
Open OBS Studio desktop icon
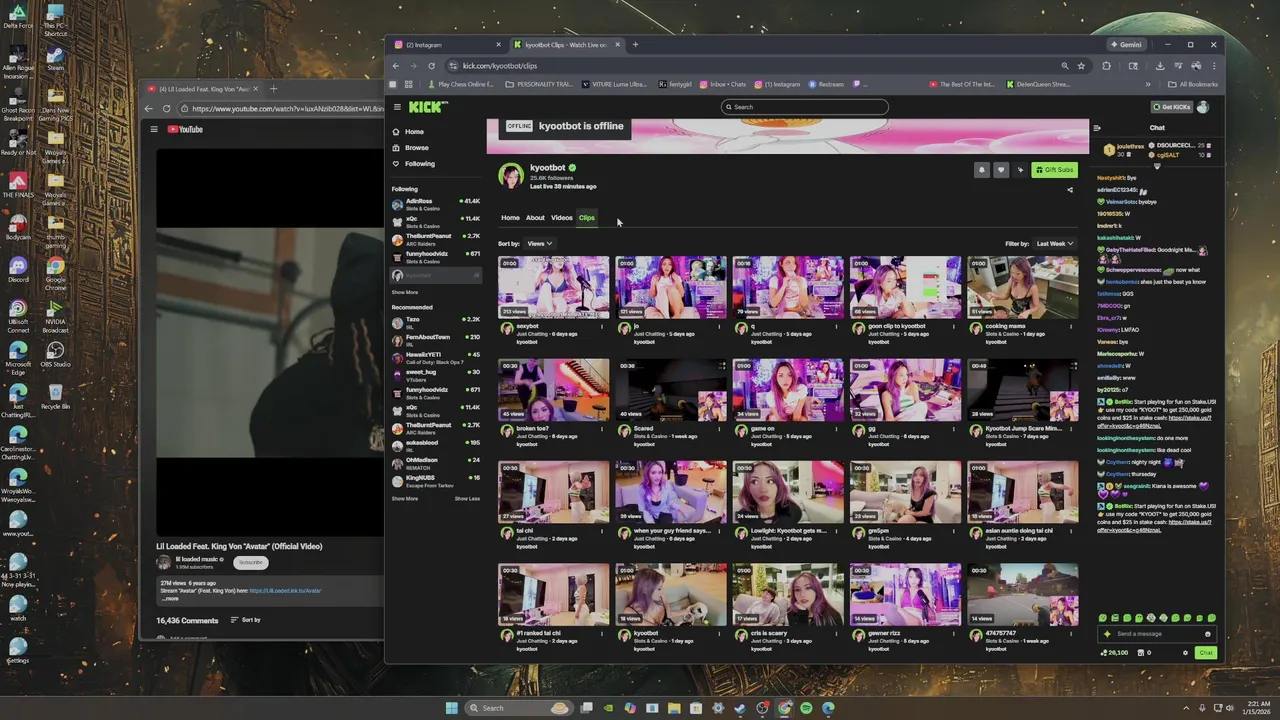pos(56,354)
